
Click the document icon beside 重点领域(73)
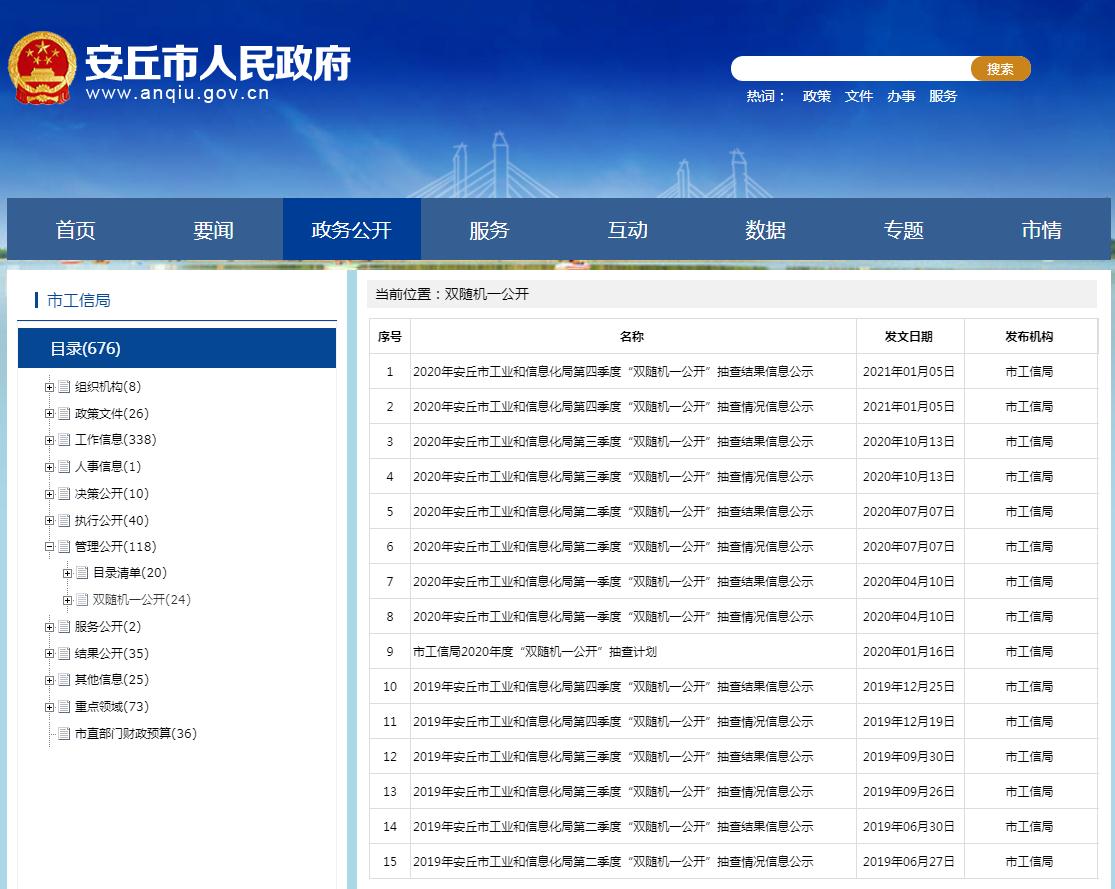coord(64,707)
